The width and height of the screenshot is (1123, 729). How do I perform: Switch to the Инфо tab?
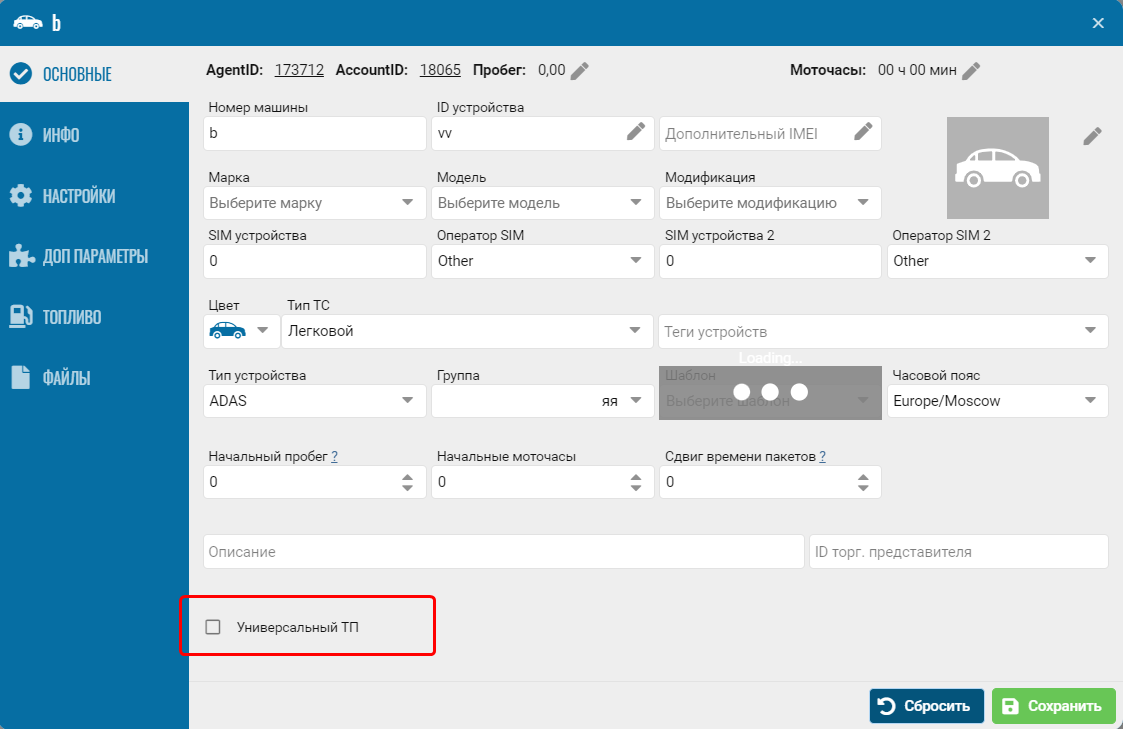[95, 135]
